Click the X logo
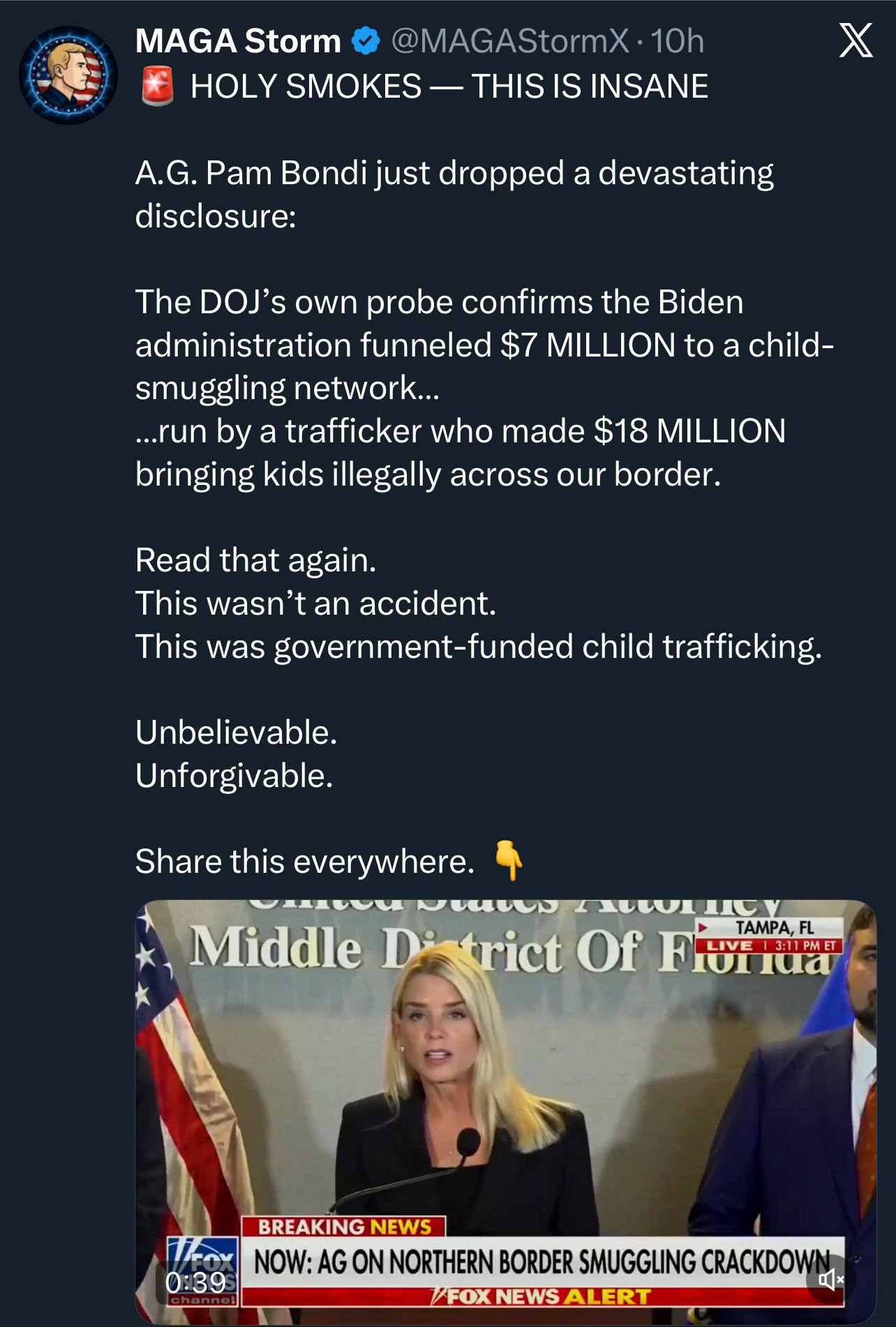The image size is (896, 1327). 856,40
